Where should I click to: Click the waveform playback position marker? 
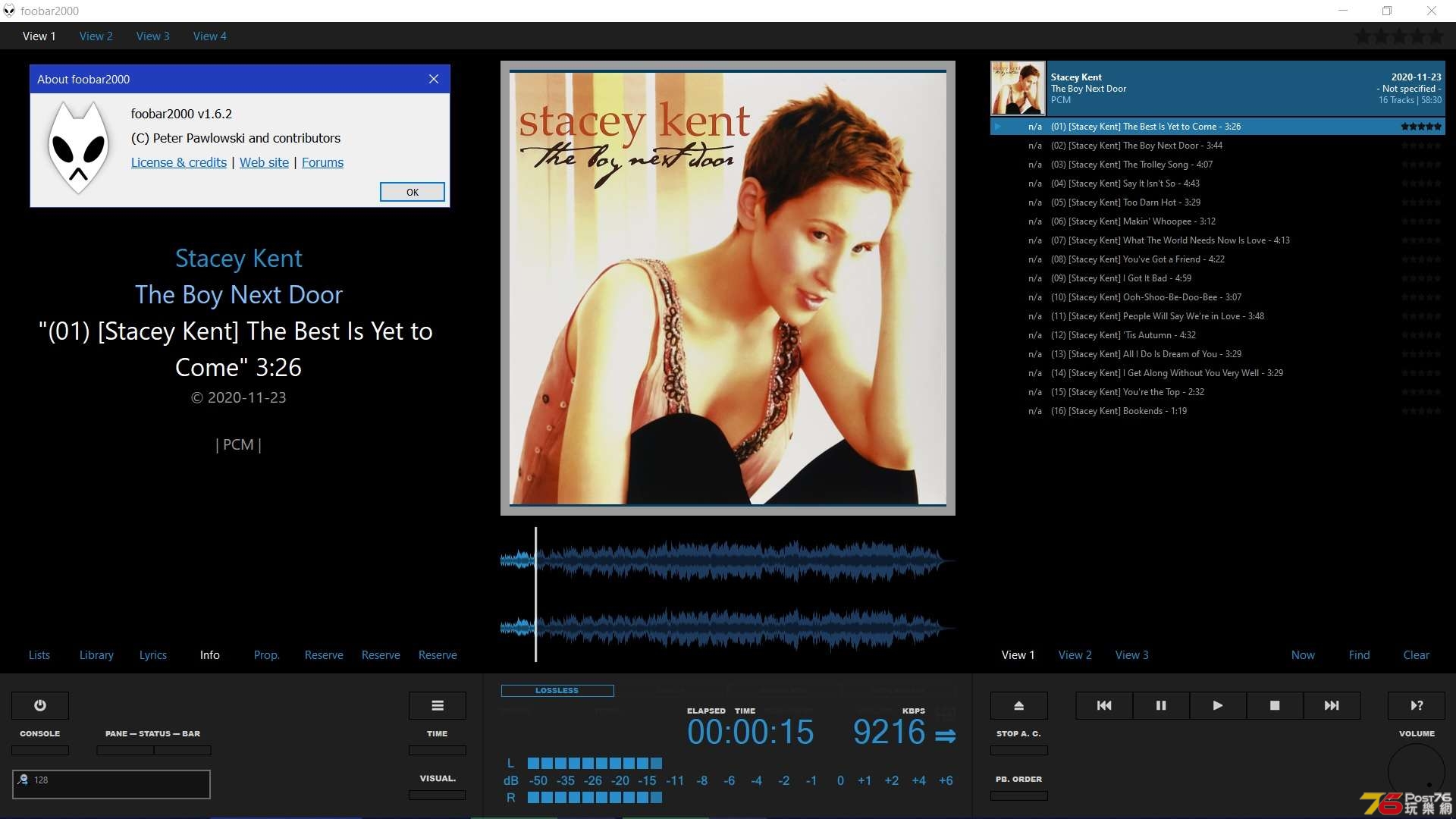535,594
